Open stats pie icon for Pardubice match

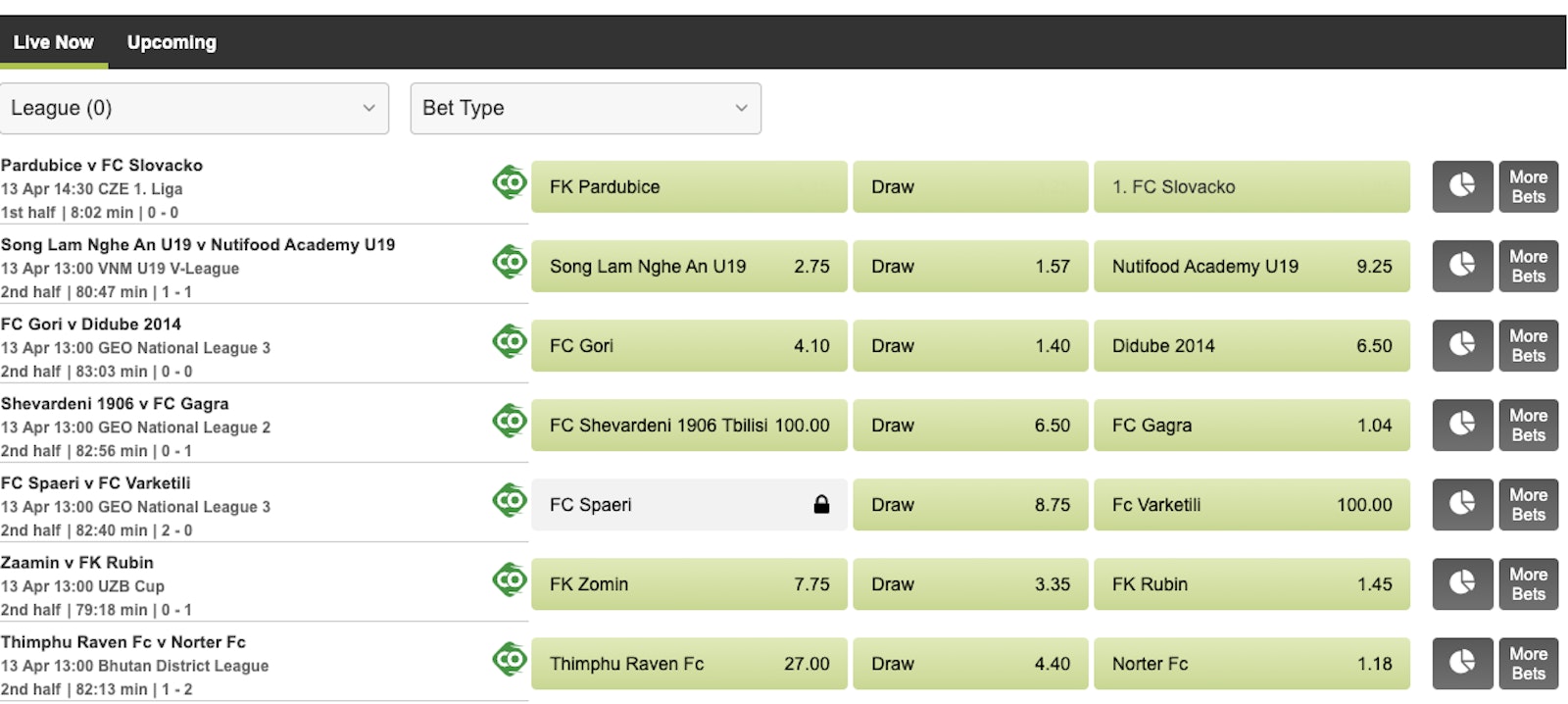click(1461, 186)
